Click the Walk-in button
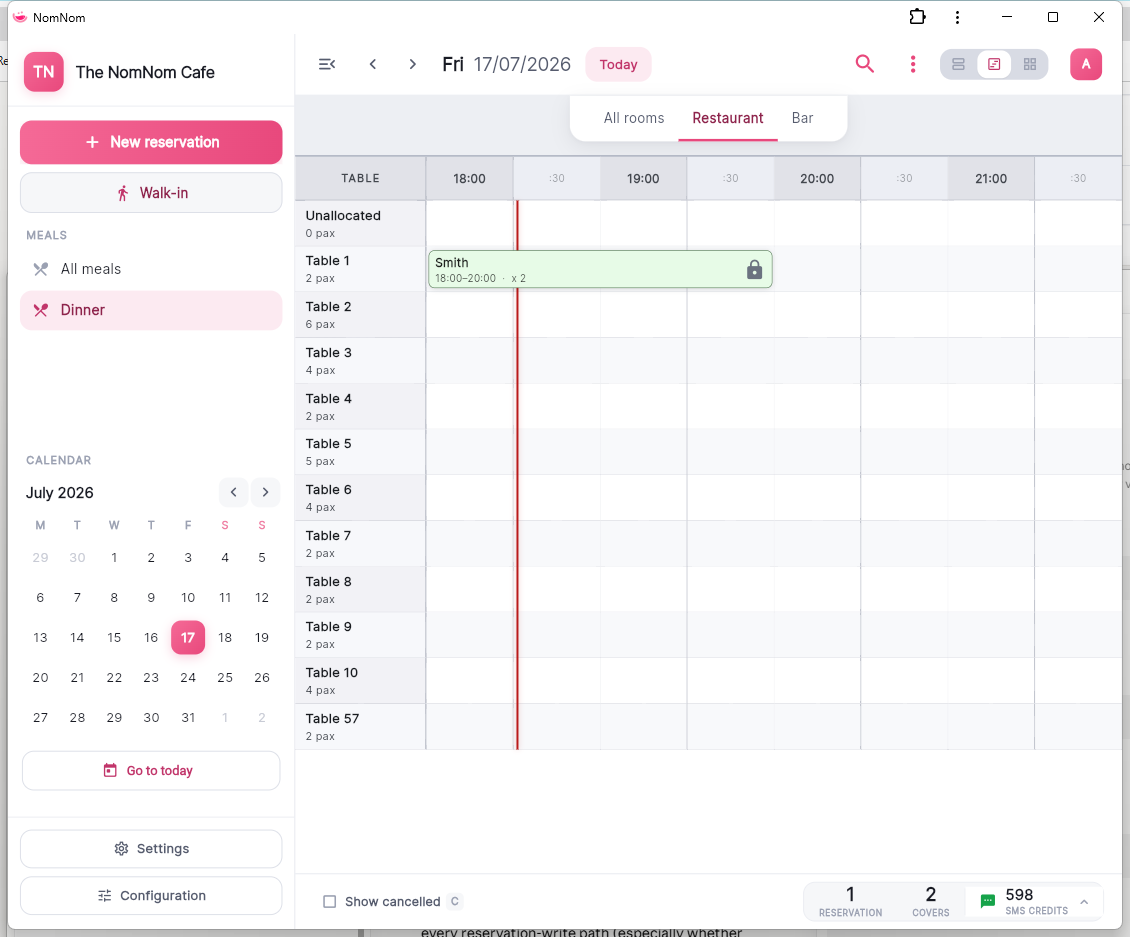Viewport: 1130px width, 937px height. (x=151, y=193)
